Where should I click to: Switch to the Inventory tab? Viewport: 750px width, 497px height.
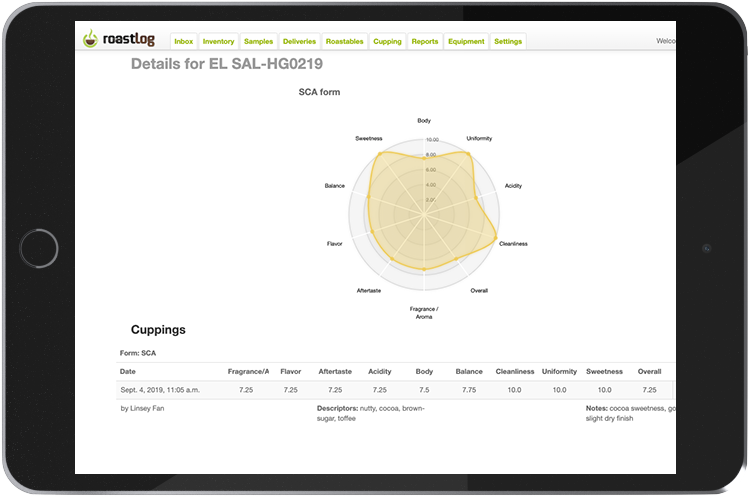218,42
